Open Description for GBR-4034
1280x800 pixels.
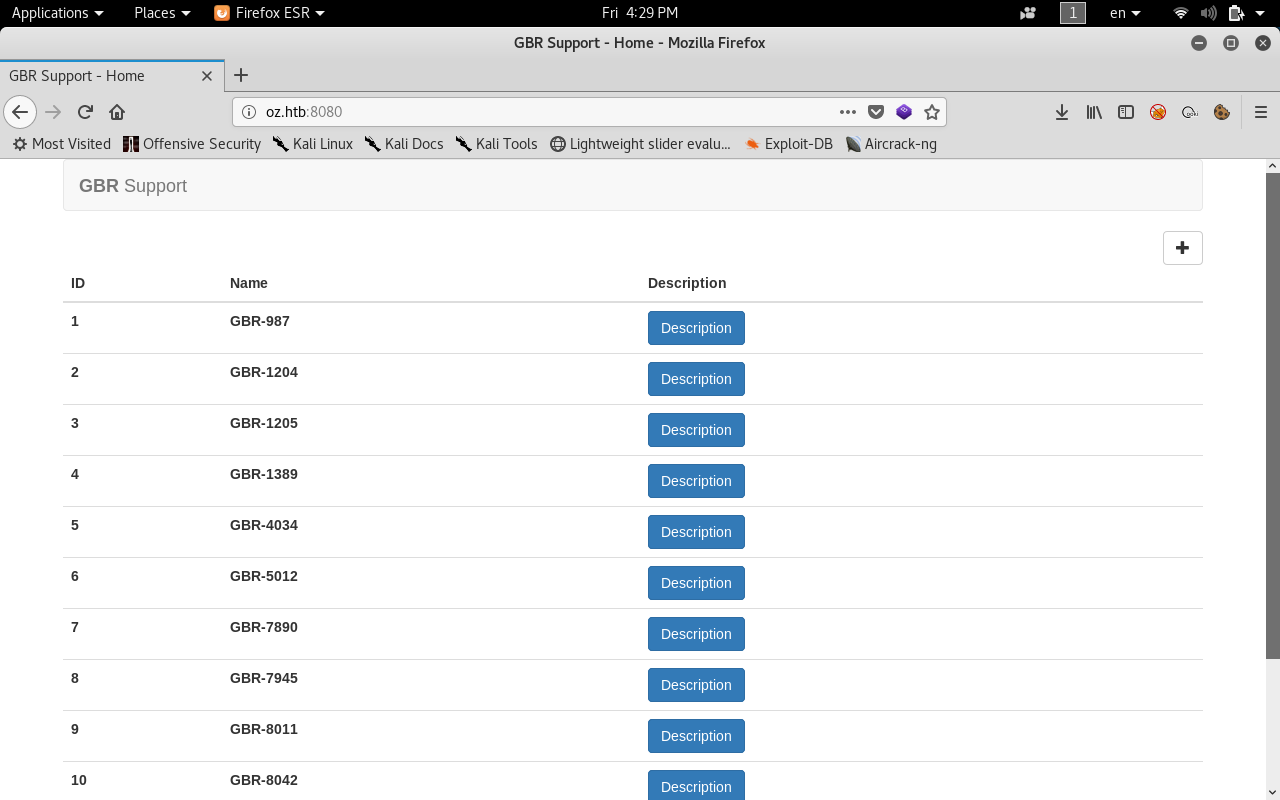click(696, 532)
